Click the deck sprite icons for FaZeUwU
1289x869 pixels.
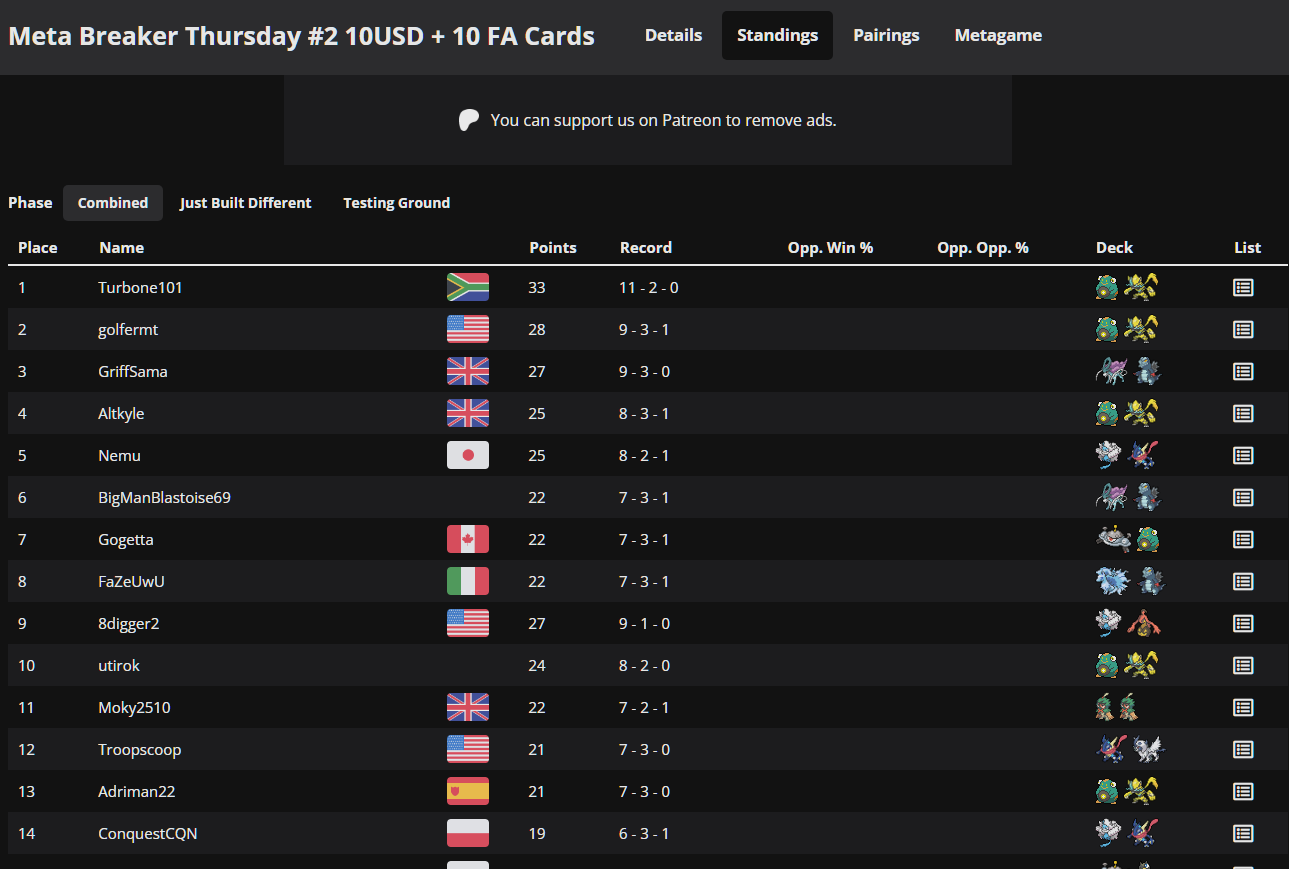(x=1130, y=581)
